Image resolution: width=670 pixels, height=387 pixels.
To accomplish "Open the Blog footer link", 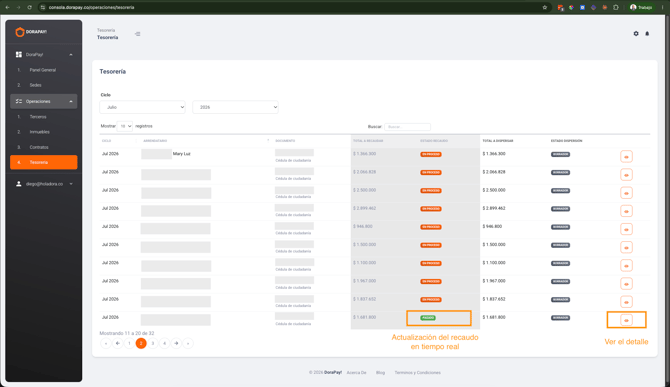I will point(380,372).
